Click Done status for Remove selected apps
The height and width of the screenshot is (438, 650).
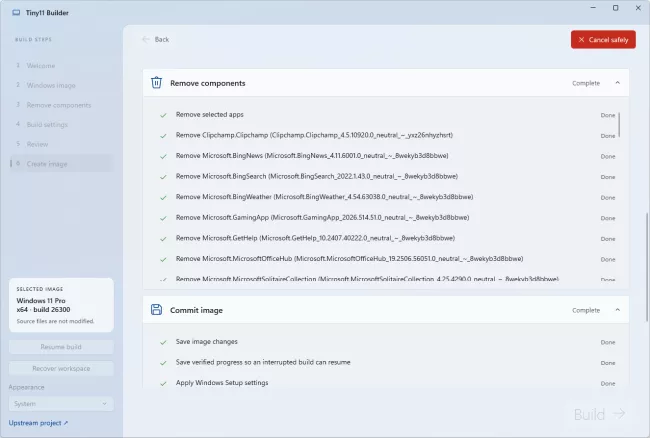pyautogui.click(x=608, y=115)
